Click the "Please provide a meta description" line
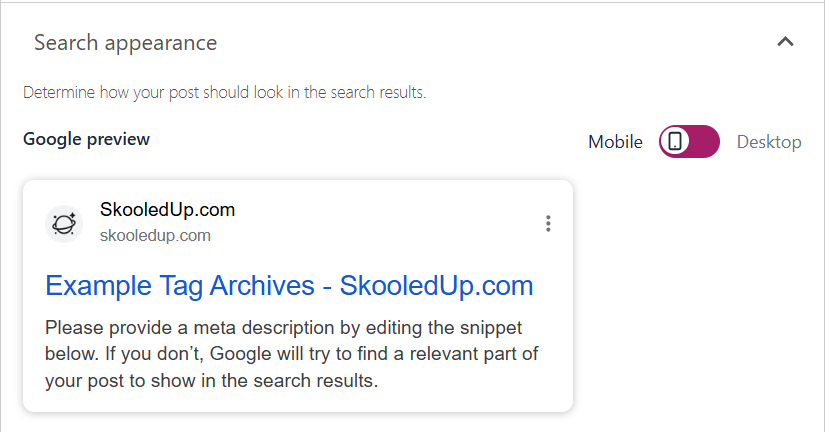Viewport: 826px width, 432px height. 284,328
